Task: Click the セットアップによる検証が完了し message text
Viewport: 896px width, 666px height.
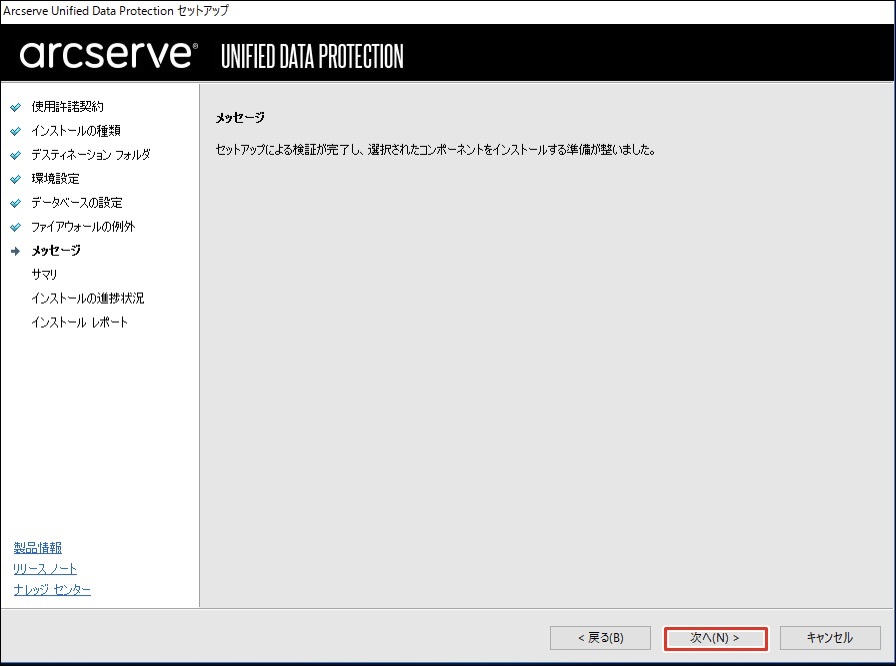Action: point(435,150)
